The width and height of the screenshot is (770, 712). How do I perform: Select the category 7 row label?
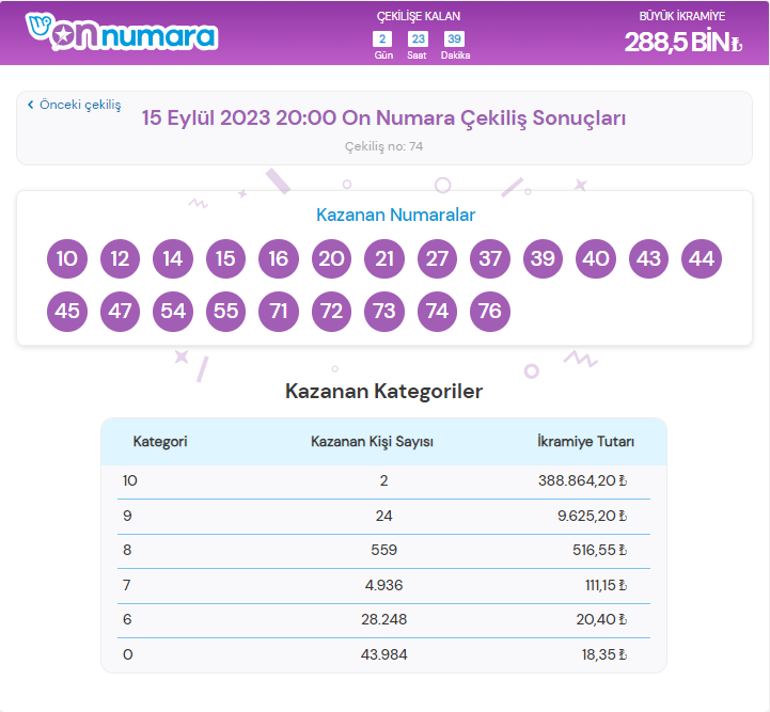coord(127,585)
